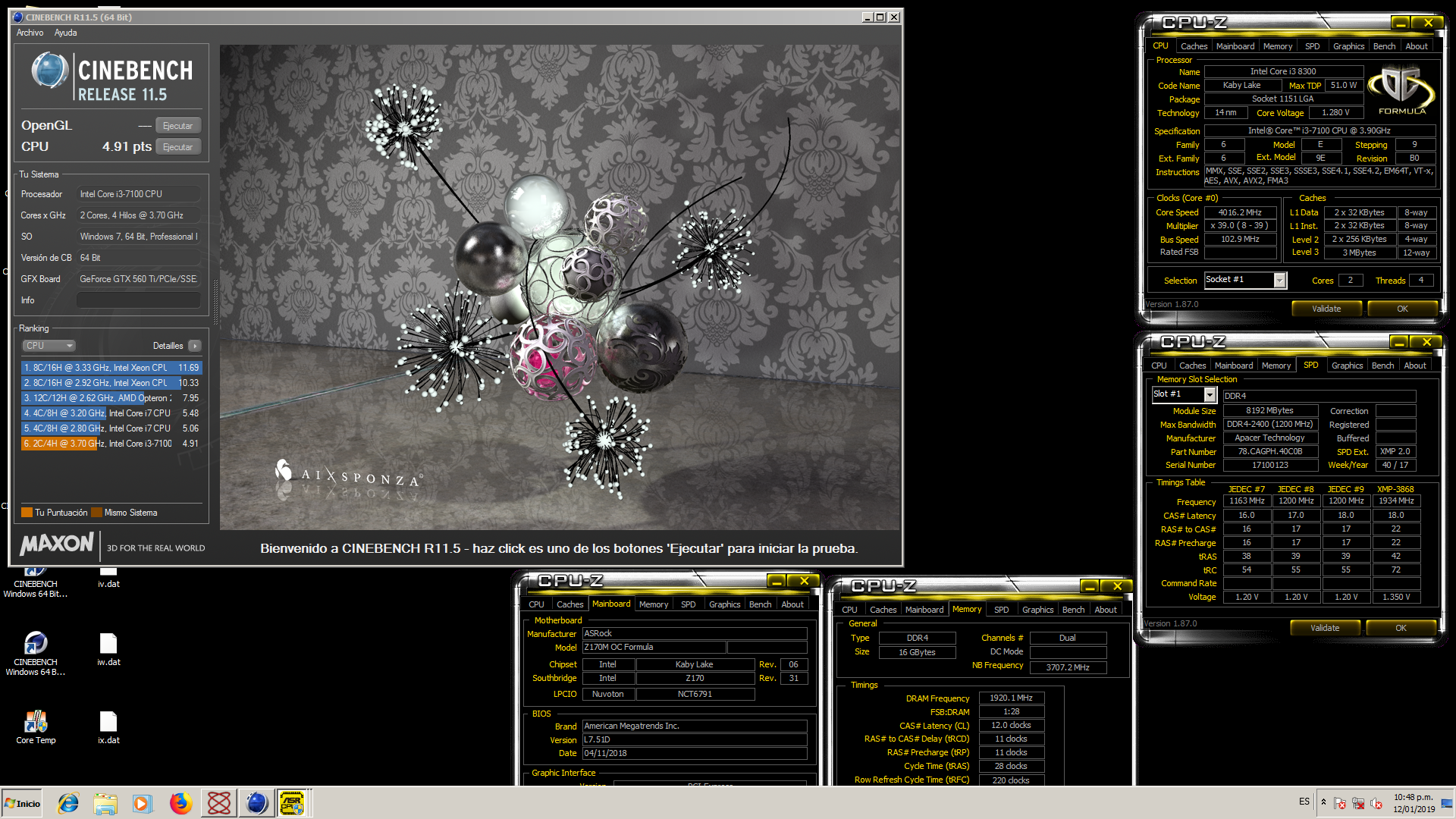Click the rendered Cinebench scene image

(560, 287)
